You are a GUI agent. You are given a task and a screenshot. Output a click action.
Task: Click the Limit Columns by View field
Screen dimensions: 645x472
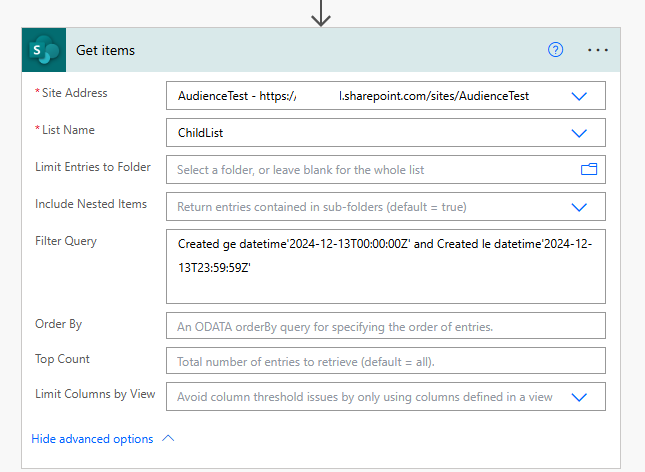pyautogui.click(x=364, y=396)
